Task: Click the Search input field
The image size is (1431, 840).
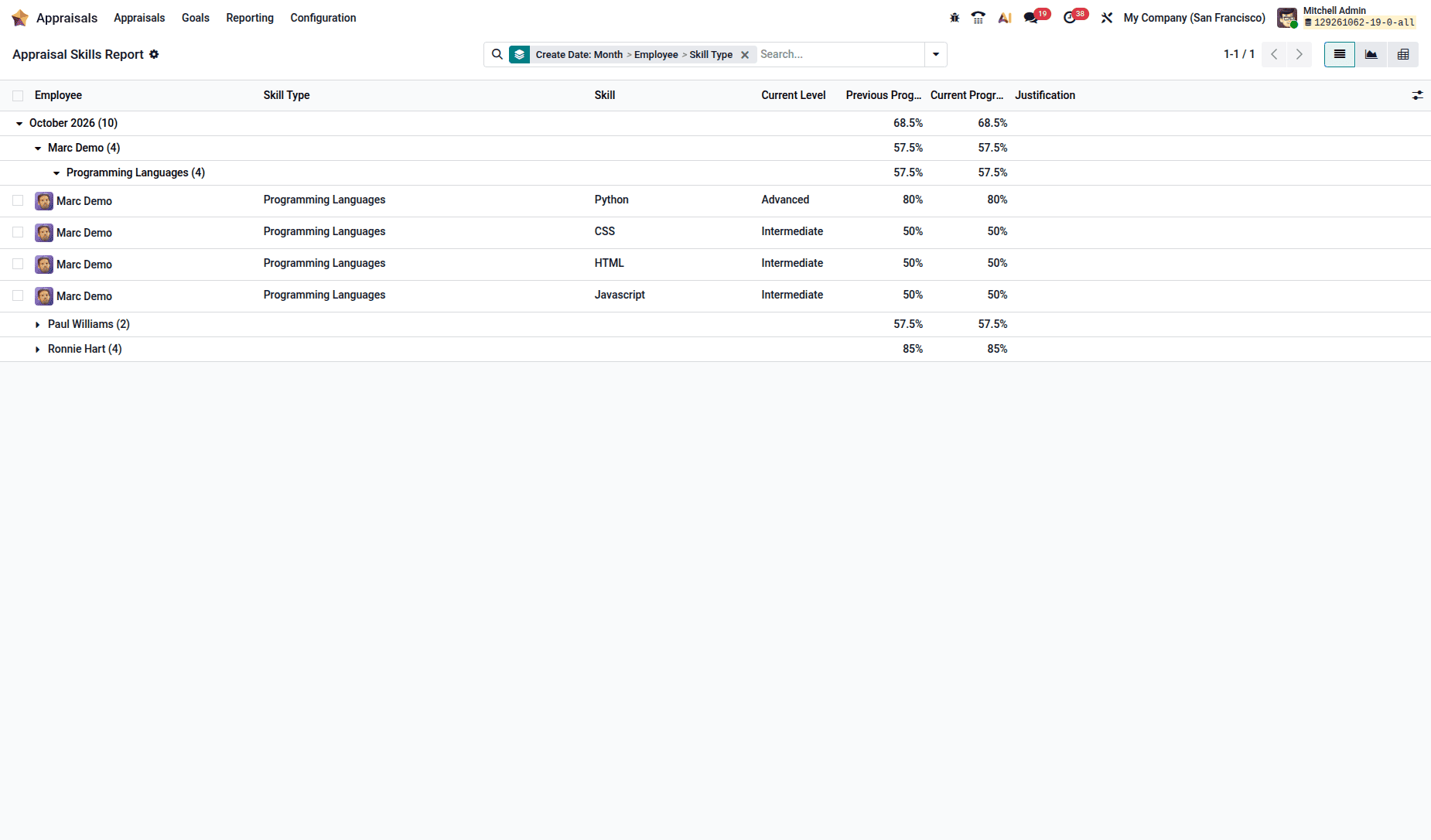Action: click(x=840, y=54)
